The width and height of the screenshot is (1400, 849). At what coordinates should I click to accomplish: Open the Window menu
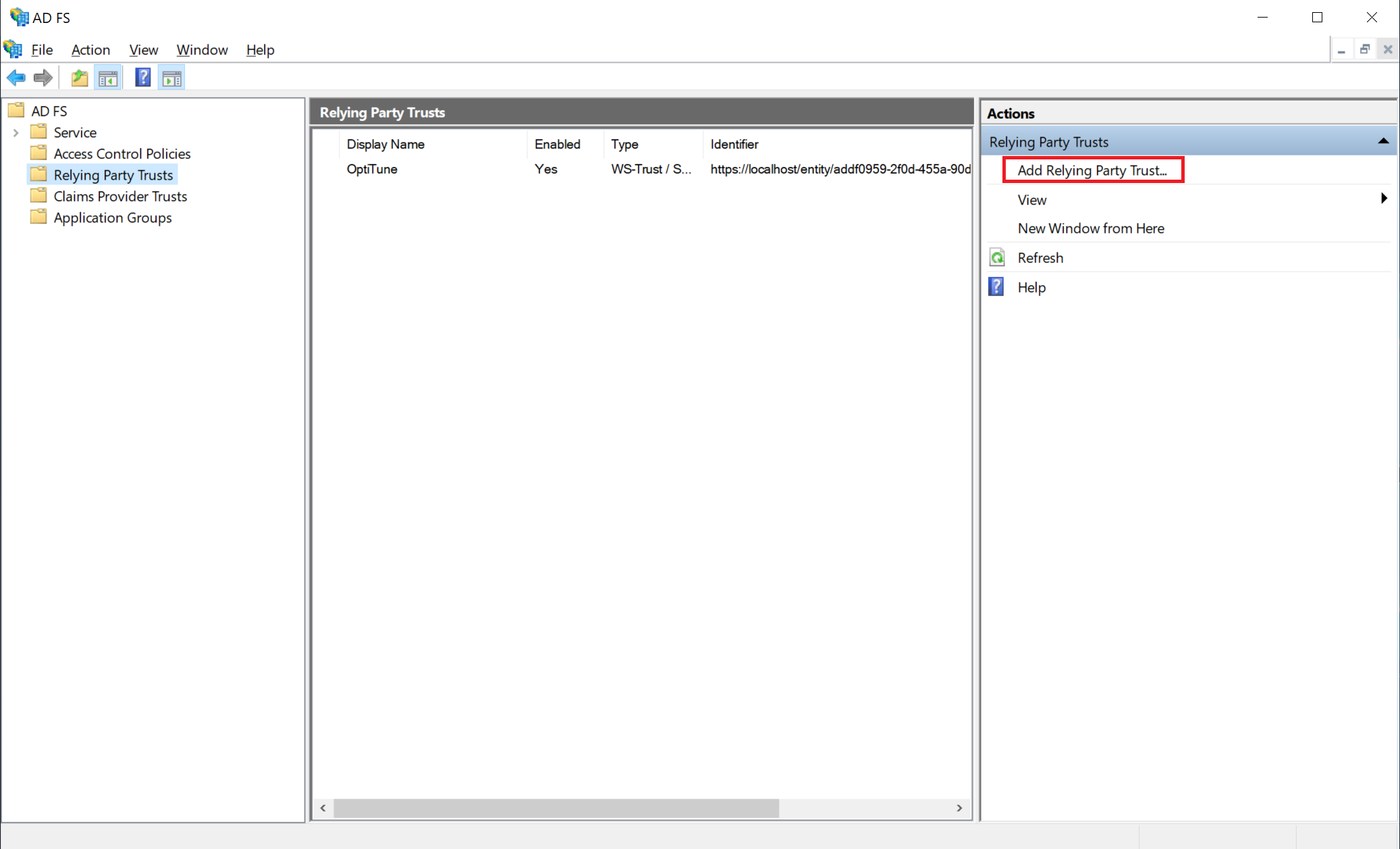point(202,50)
